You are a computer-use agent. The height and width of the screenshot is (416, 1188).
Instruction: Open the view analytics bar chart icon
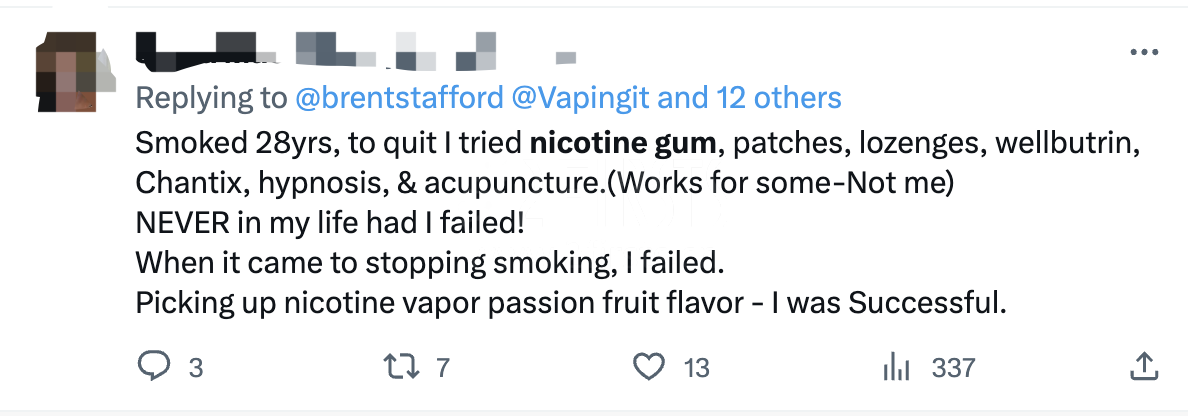898,367
